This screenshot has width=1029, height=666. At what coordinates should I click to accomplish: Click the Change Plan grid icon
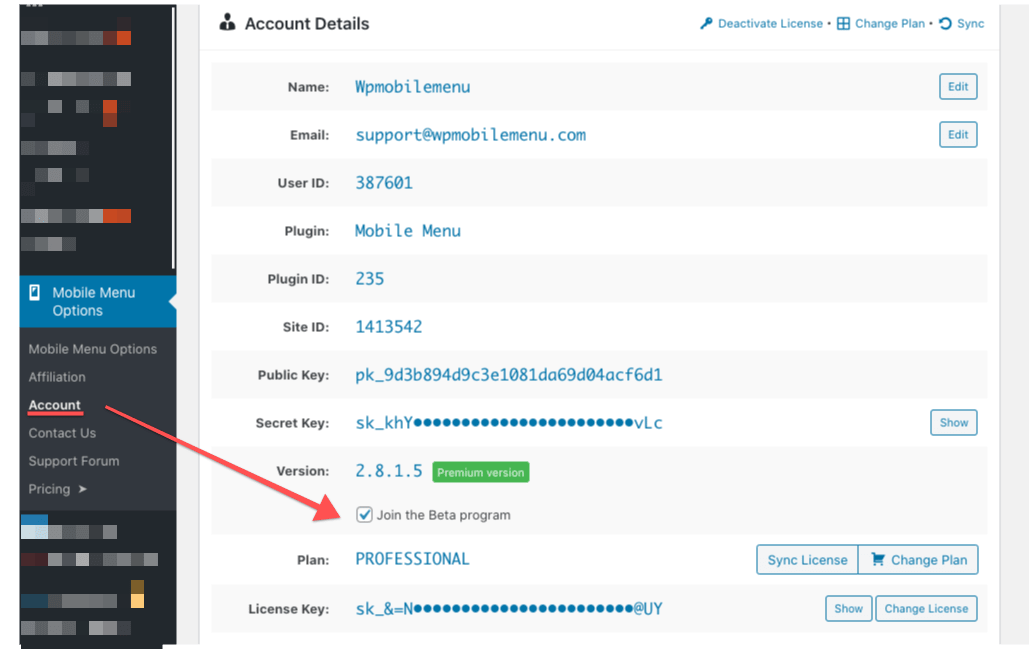843,24
